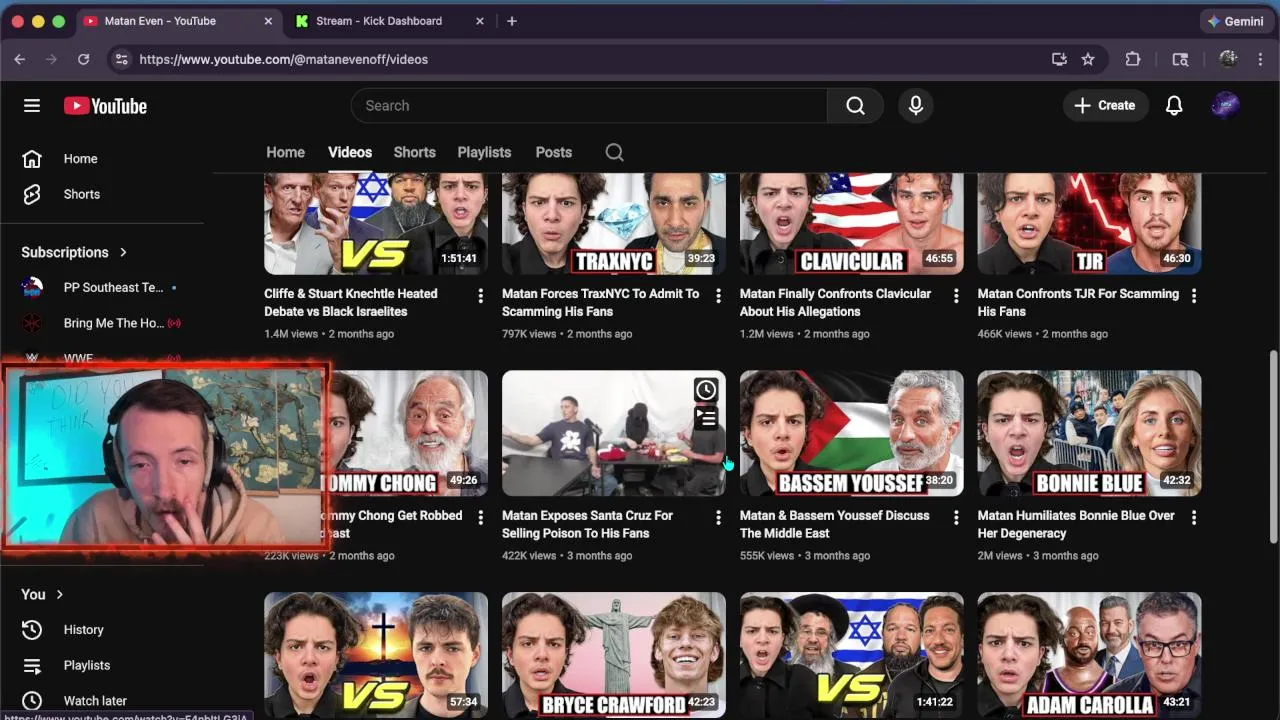
Task: Open Chrome extensions puzzle icon
Action: (x=1133, y=59)
